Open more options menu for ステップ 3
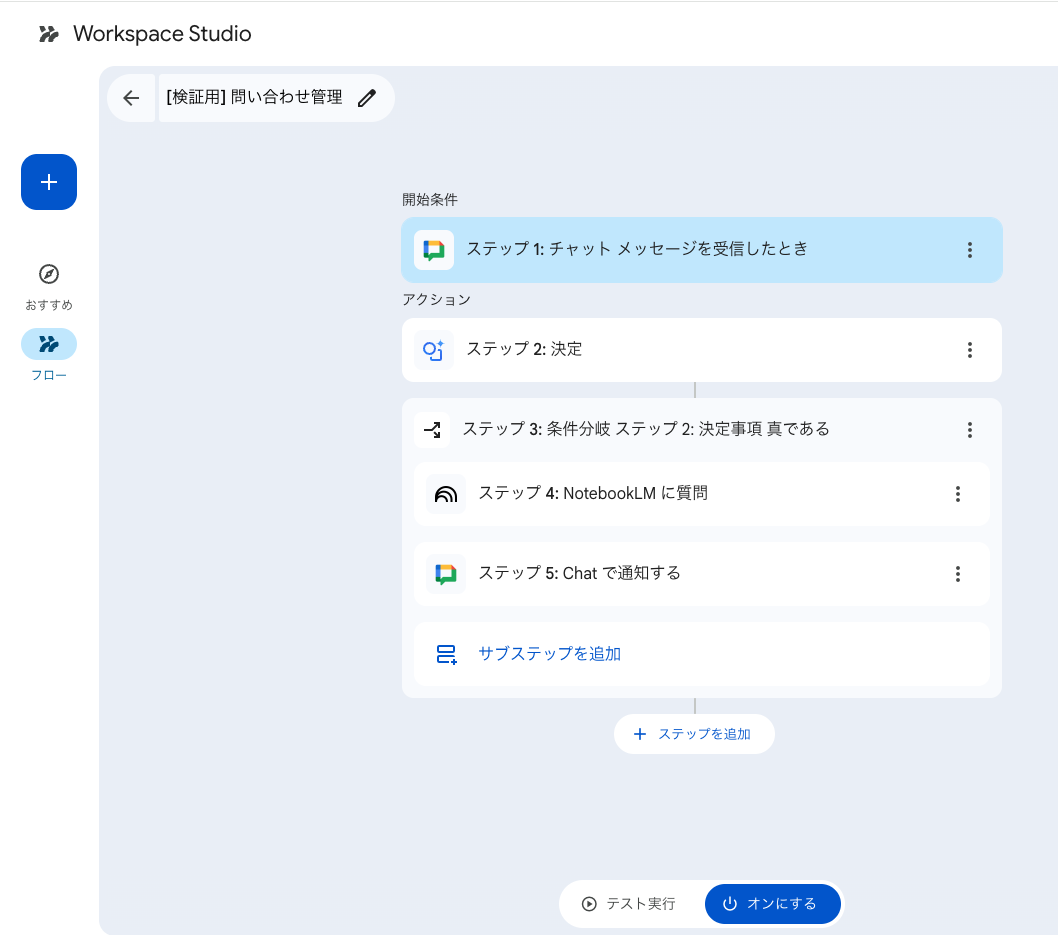 click(970, 430)
